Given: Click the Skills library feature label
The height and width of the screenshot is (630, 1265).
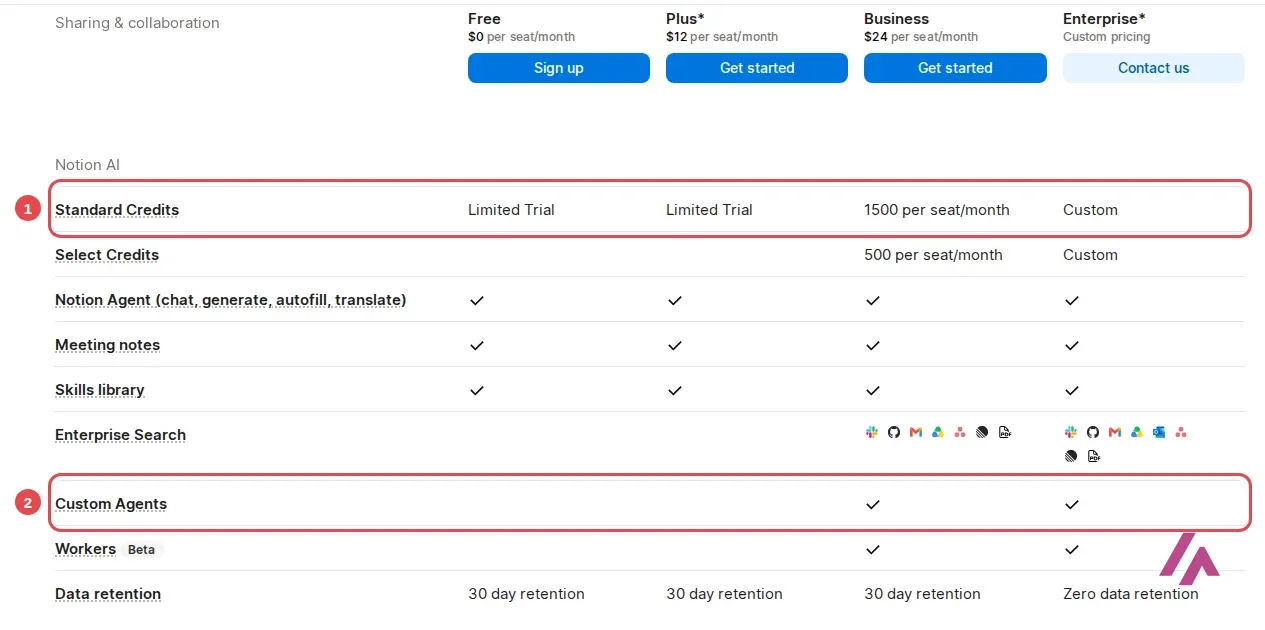Looking at the screenshot, I should pyautogui.click(x=100, y=390).
